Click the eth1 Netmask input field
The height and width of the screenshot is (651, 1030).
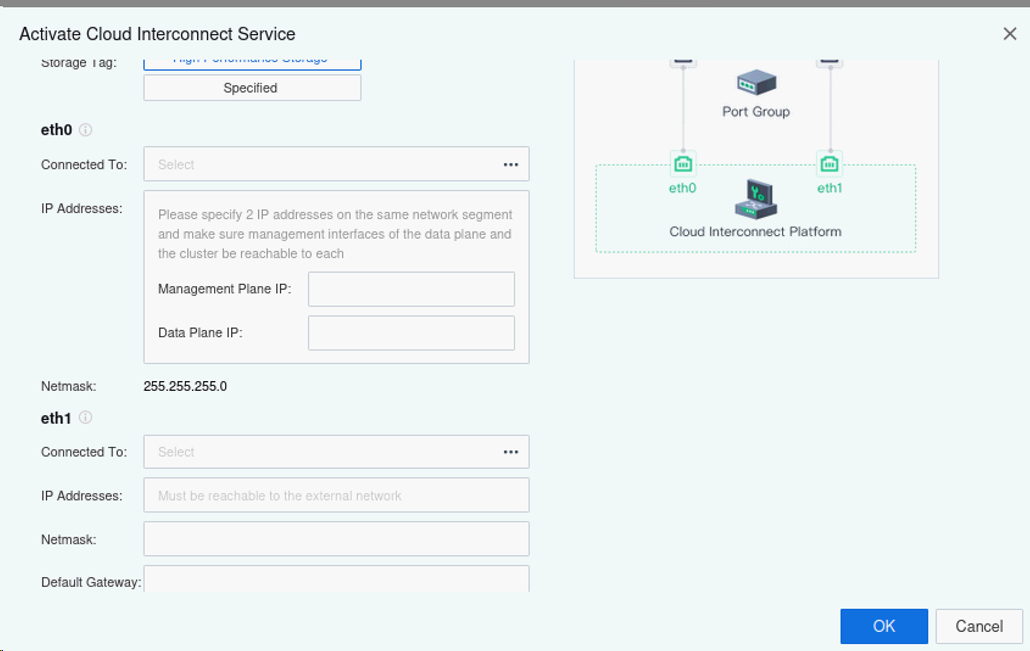pyautogui.click(x=336, y=538)
